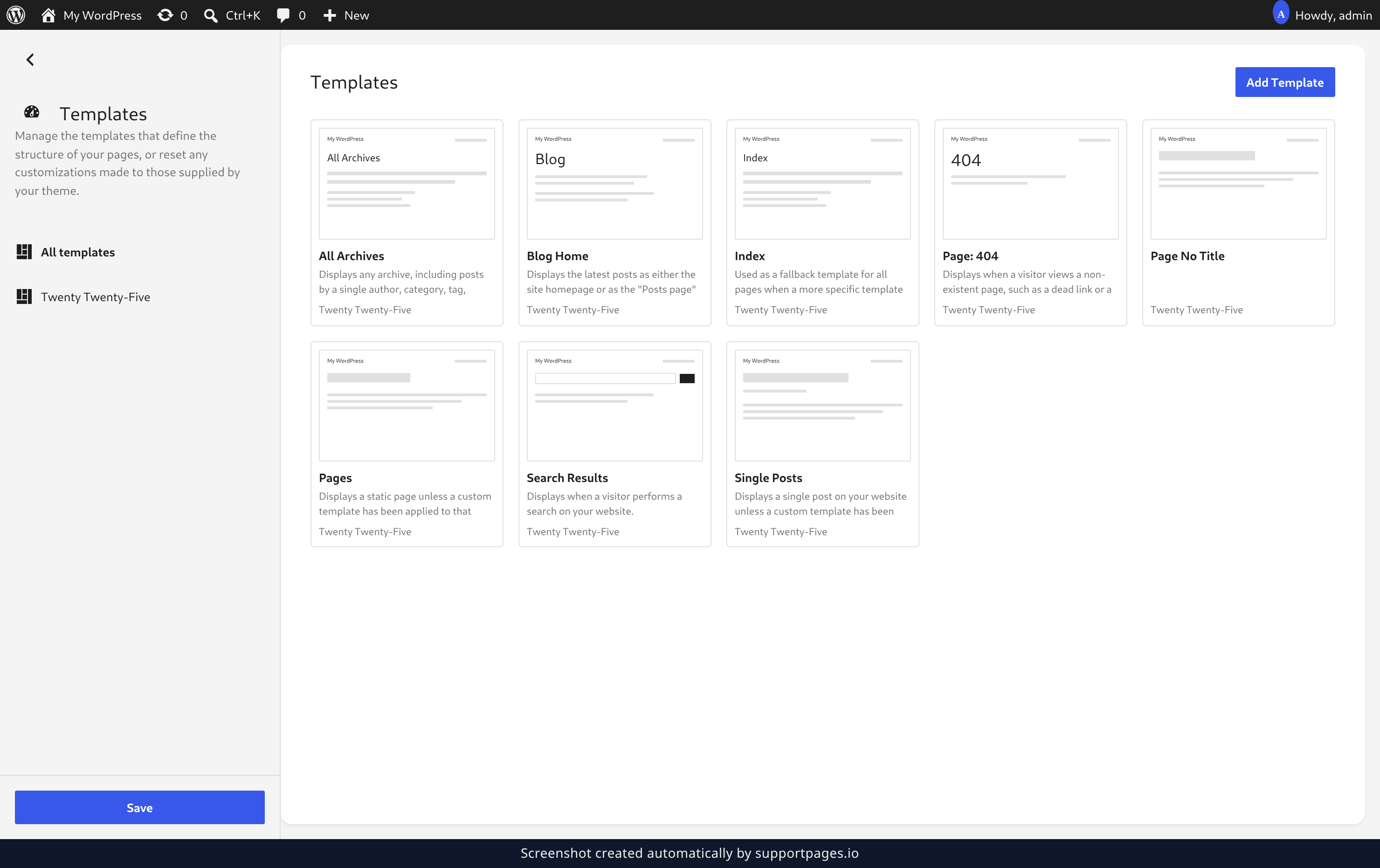Click the admin avatar icon
1380x868 pixels.
coord(1280,14)
